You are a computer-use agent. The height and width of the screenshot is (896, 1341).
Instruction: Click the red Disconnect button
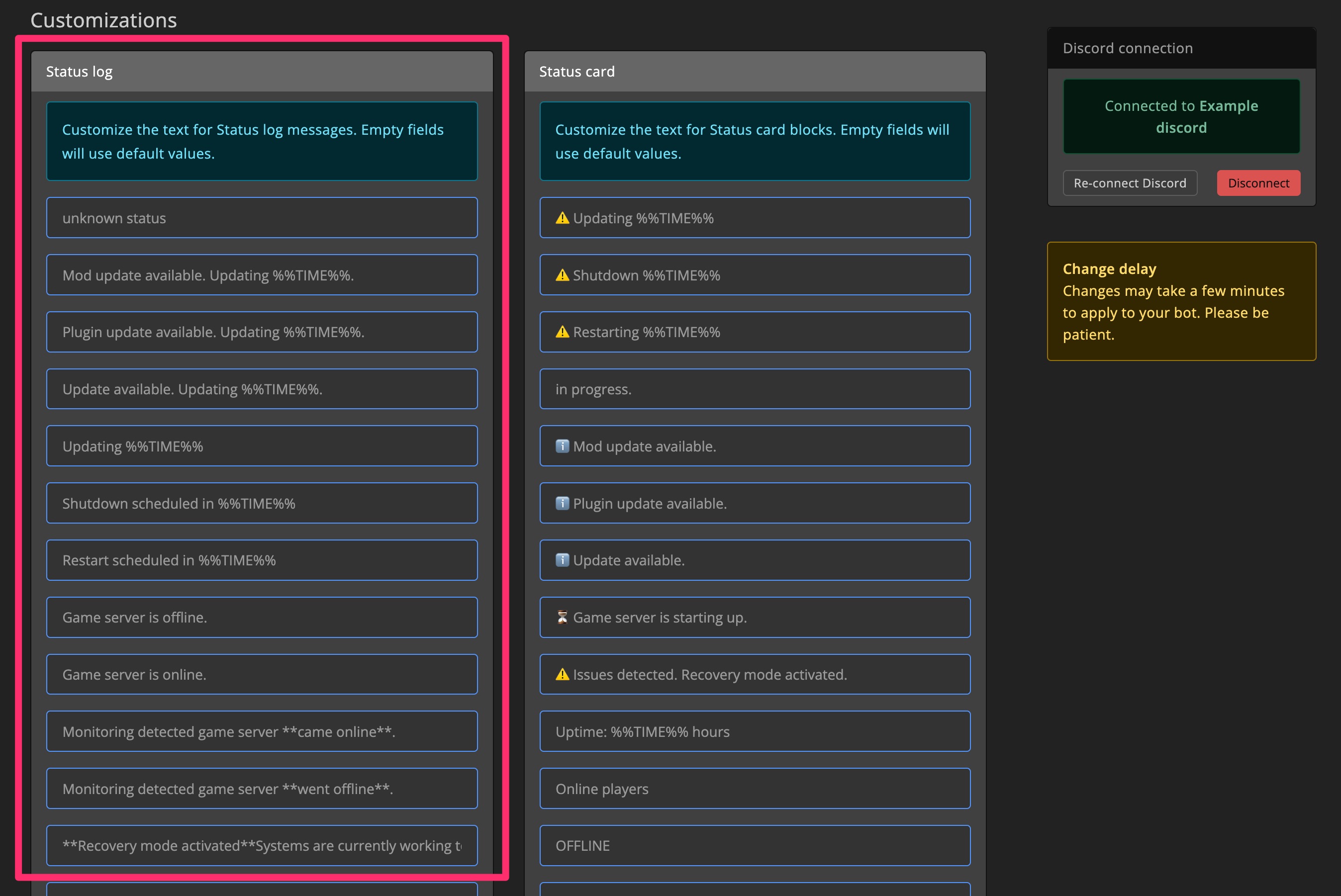(x=1258, y=183)
